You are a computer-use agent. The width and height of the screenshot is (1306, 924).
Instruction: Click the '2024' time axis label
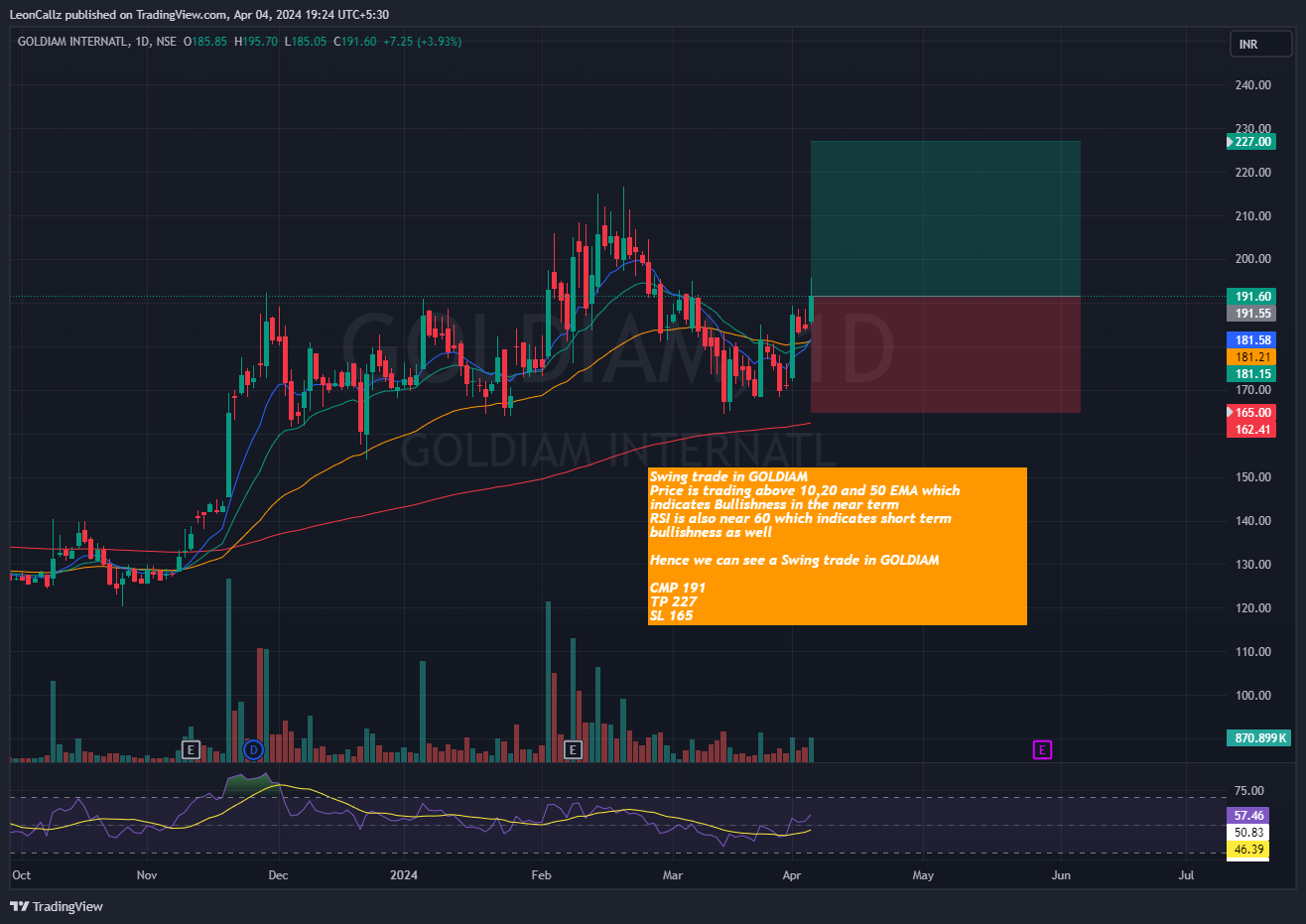[404, 875]
